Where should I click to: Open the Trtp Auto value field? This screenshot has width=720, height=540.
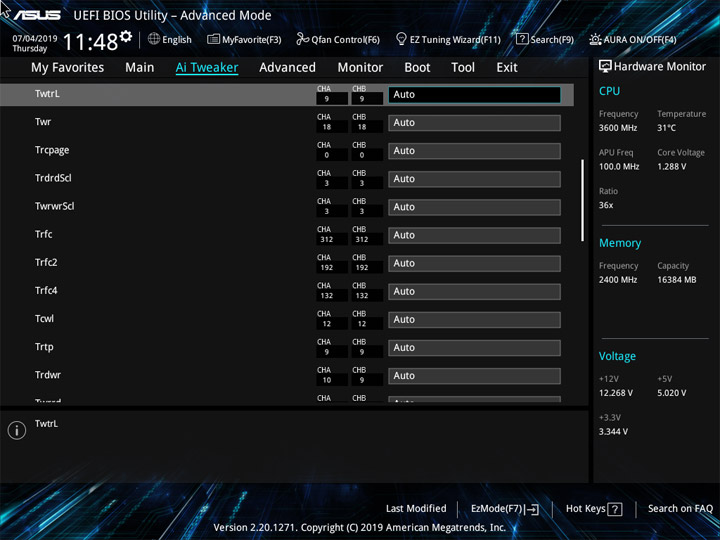click(474, 348)
